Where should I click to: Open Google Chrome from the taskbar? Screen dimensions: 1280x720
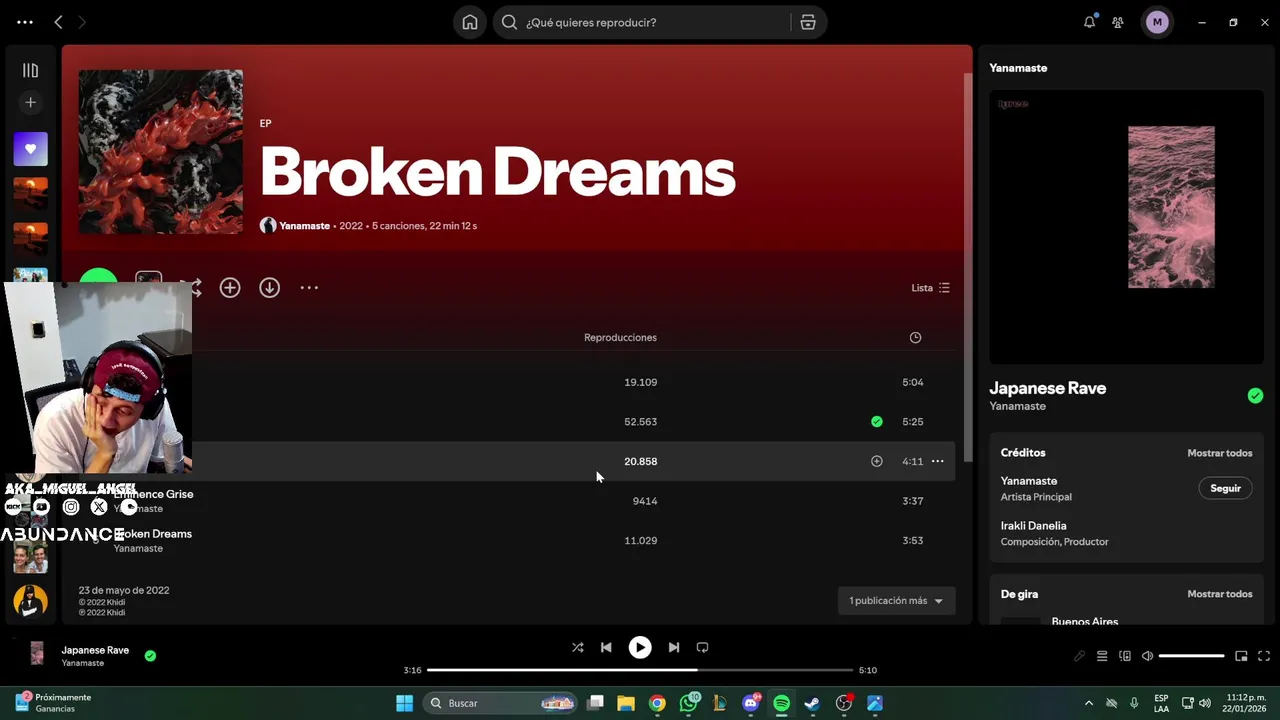(657, 703)
